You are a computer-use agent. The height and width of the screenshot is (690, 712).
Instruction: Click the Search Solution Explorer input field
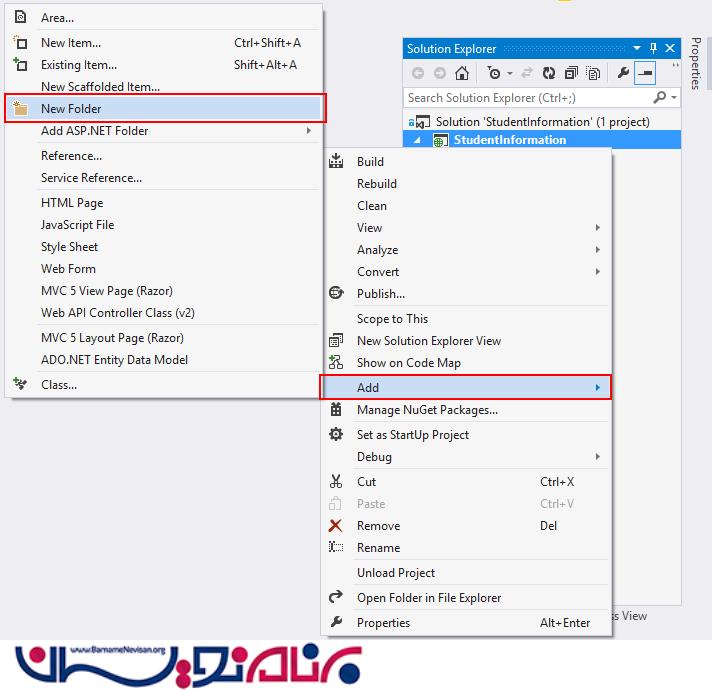(x=525, y=98)
